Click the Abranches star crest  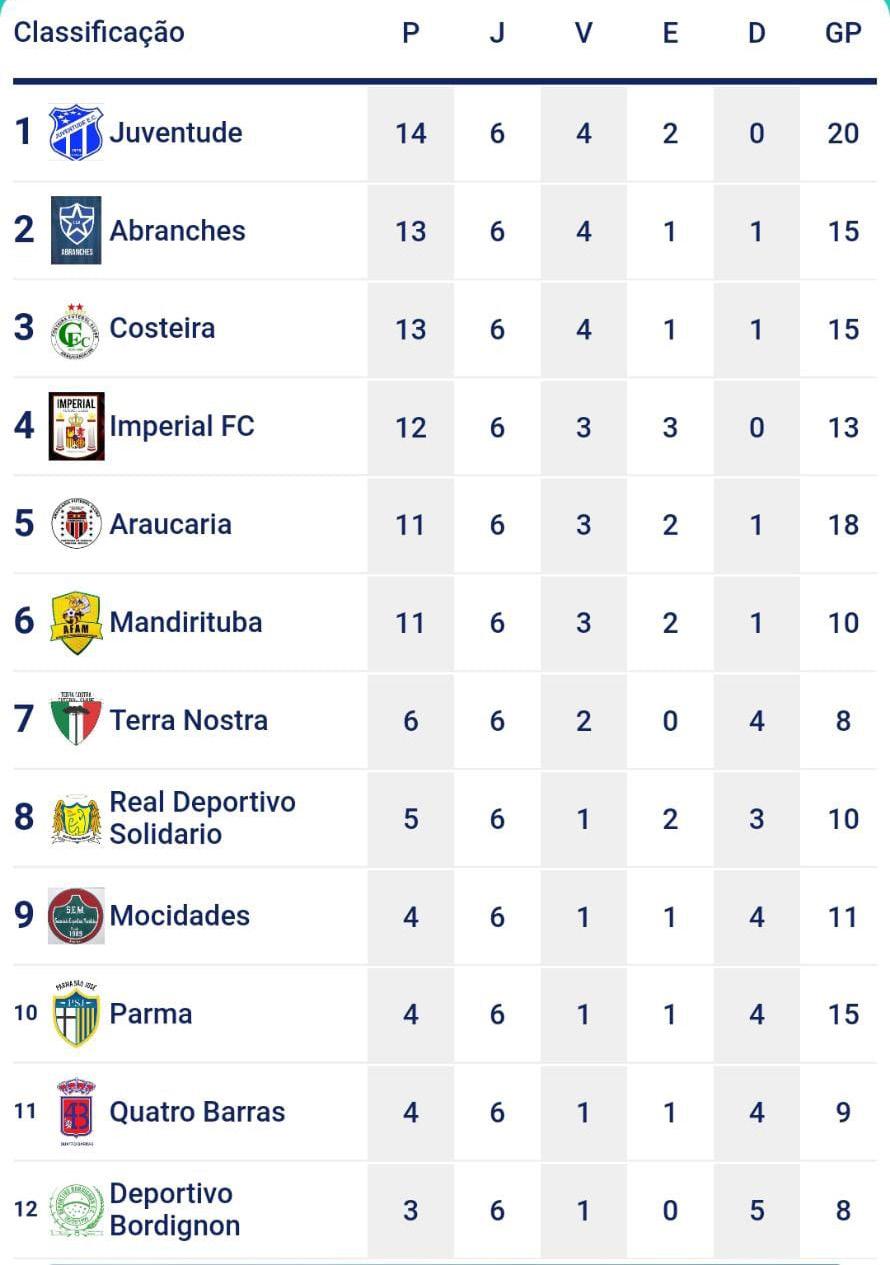pyautogui.click(x=76, y=230)
